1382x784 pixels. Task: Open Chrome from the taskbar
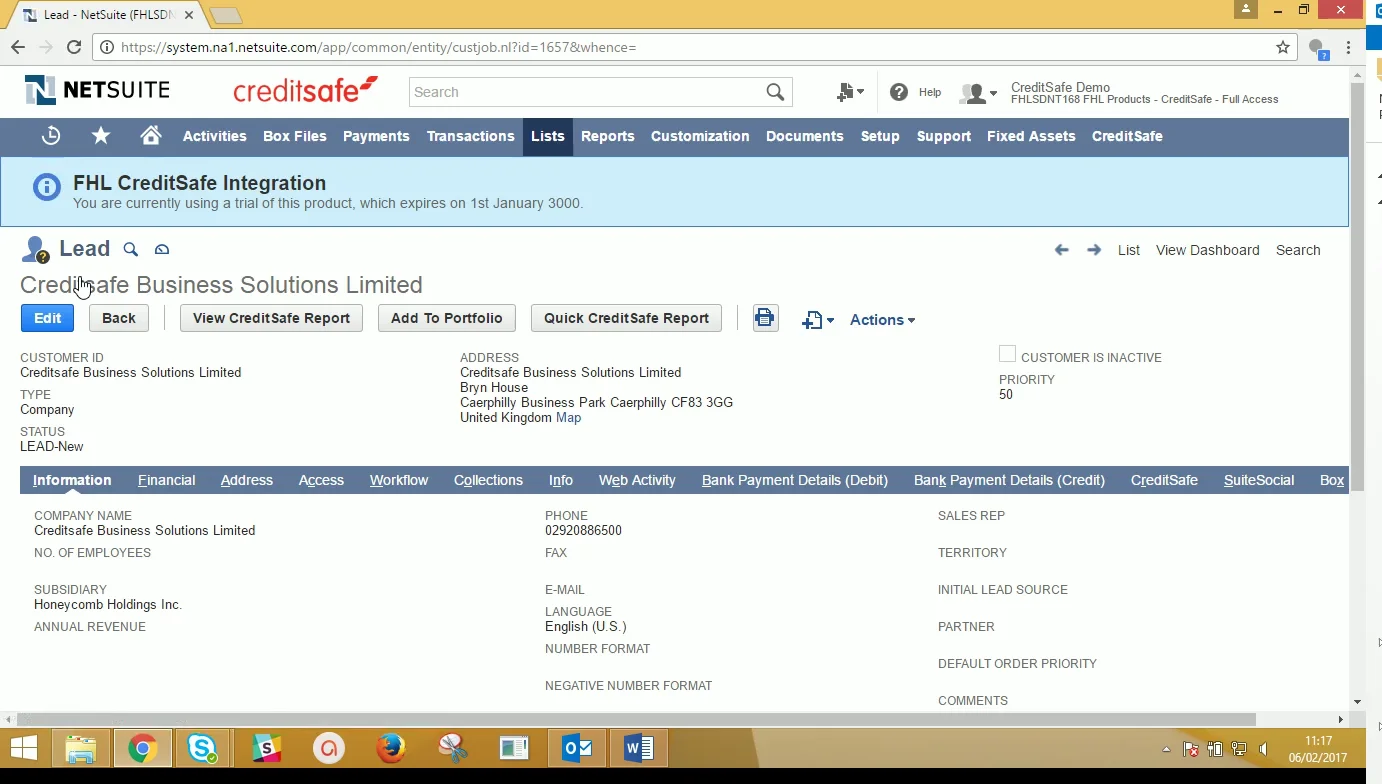pyautogui.click(x=142, y=748)
